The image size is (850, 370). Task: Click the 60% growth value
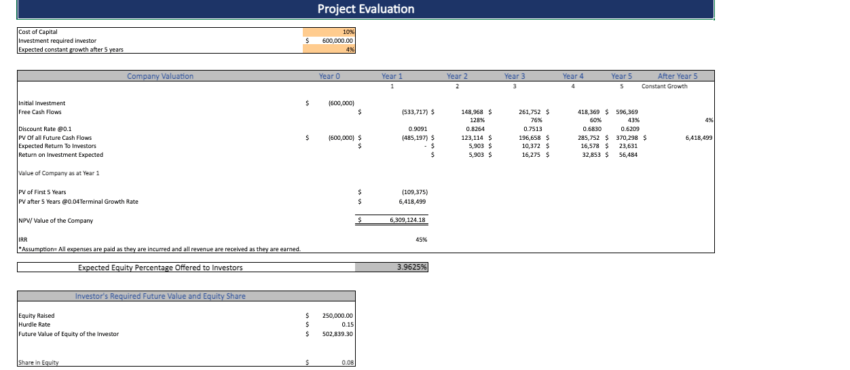pyautogui.click(x=595, y=120)
